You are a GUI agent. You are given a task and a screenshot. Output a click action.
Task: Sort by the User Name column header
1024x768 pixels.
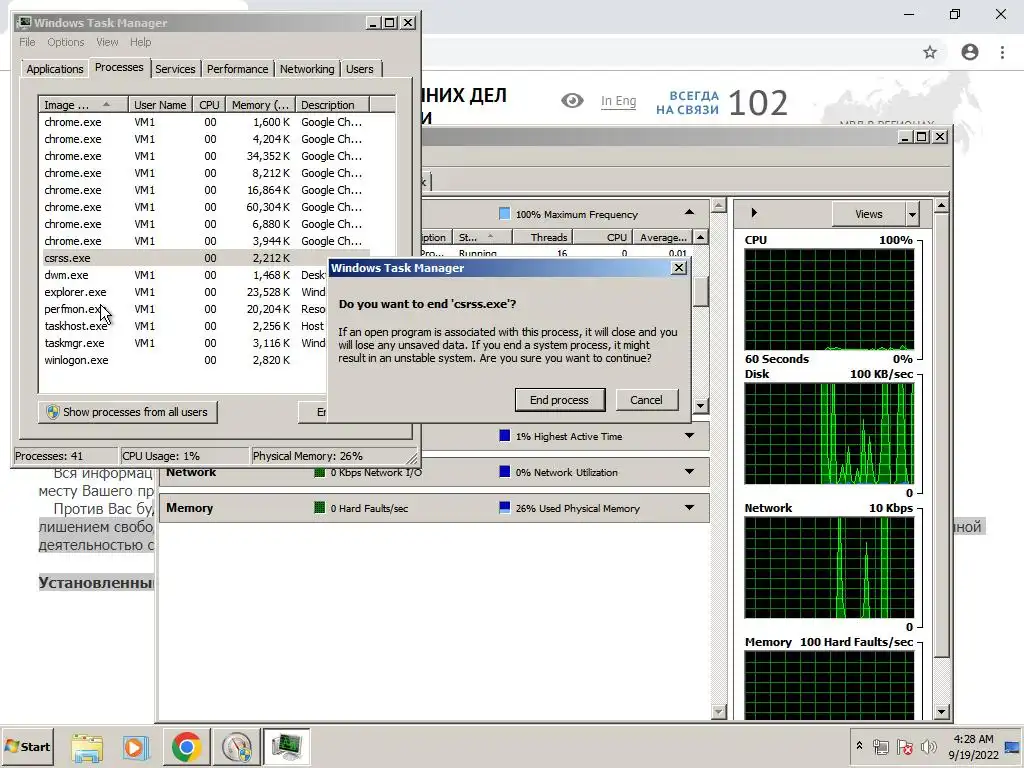(x=160, y=104)
